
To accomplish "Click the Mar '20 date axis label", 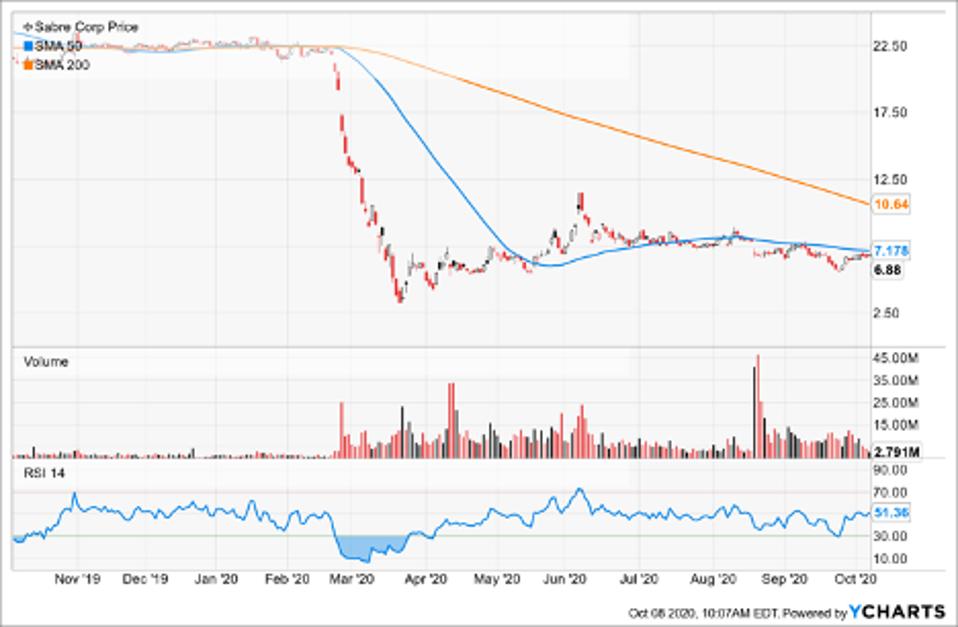I will pyautogui.click(x=352, y=578).
